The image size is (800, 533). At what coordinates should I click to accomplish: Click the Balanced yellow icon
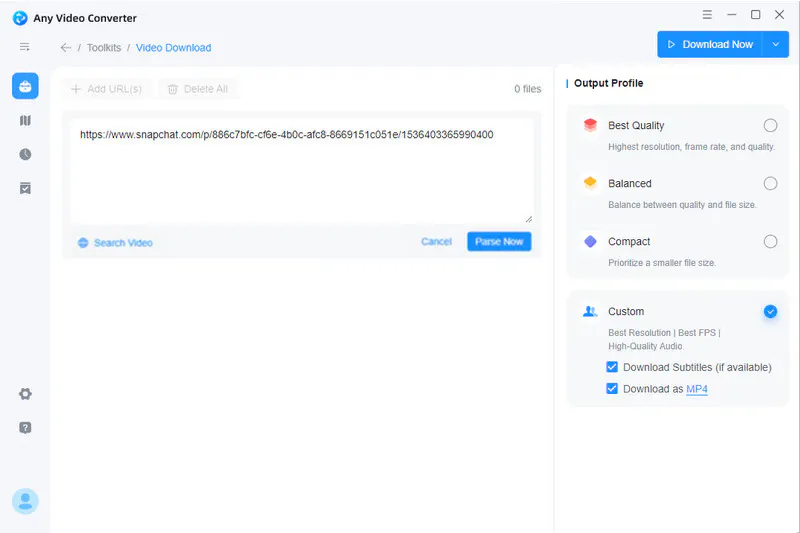(590, 183)
